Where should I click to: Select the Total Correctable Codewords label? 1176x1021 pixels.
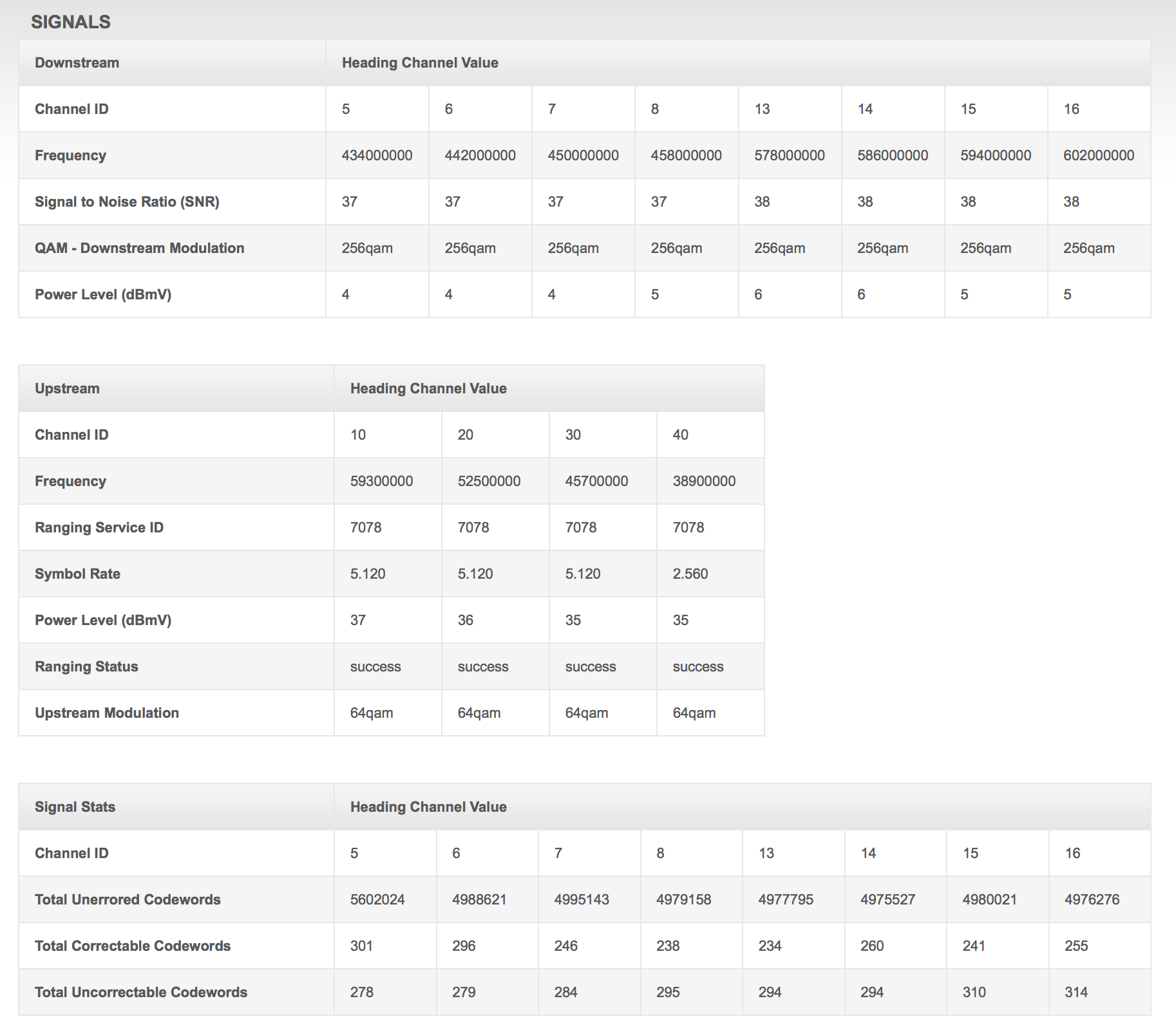(133, 946)
